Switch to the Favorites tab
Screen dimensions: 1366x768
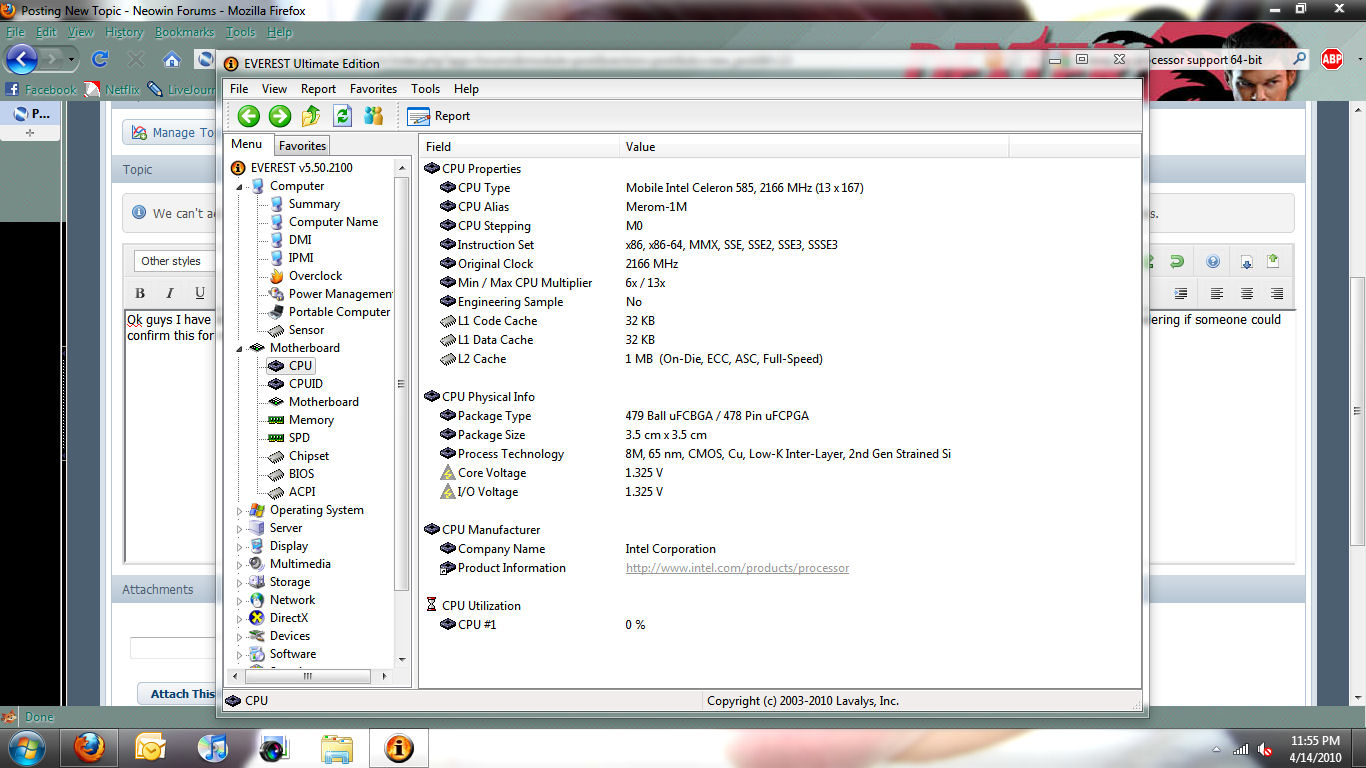pos(302,146)
